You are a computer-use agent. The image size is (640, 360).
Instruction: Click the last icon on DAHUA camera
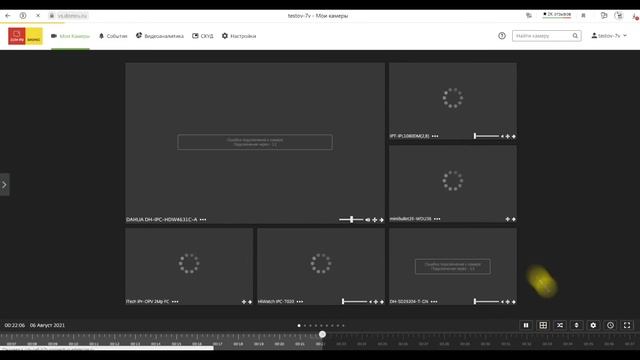pyautogui.click(x=382, y=220)
